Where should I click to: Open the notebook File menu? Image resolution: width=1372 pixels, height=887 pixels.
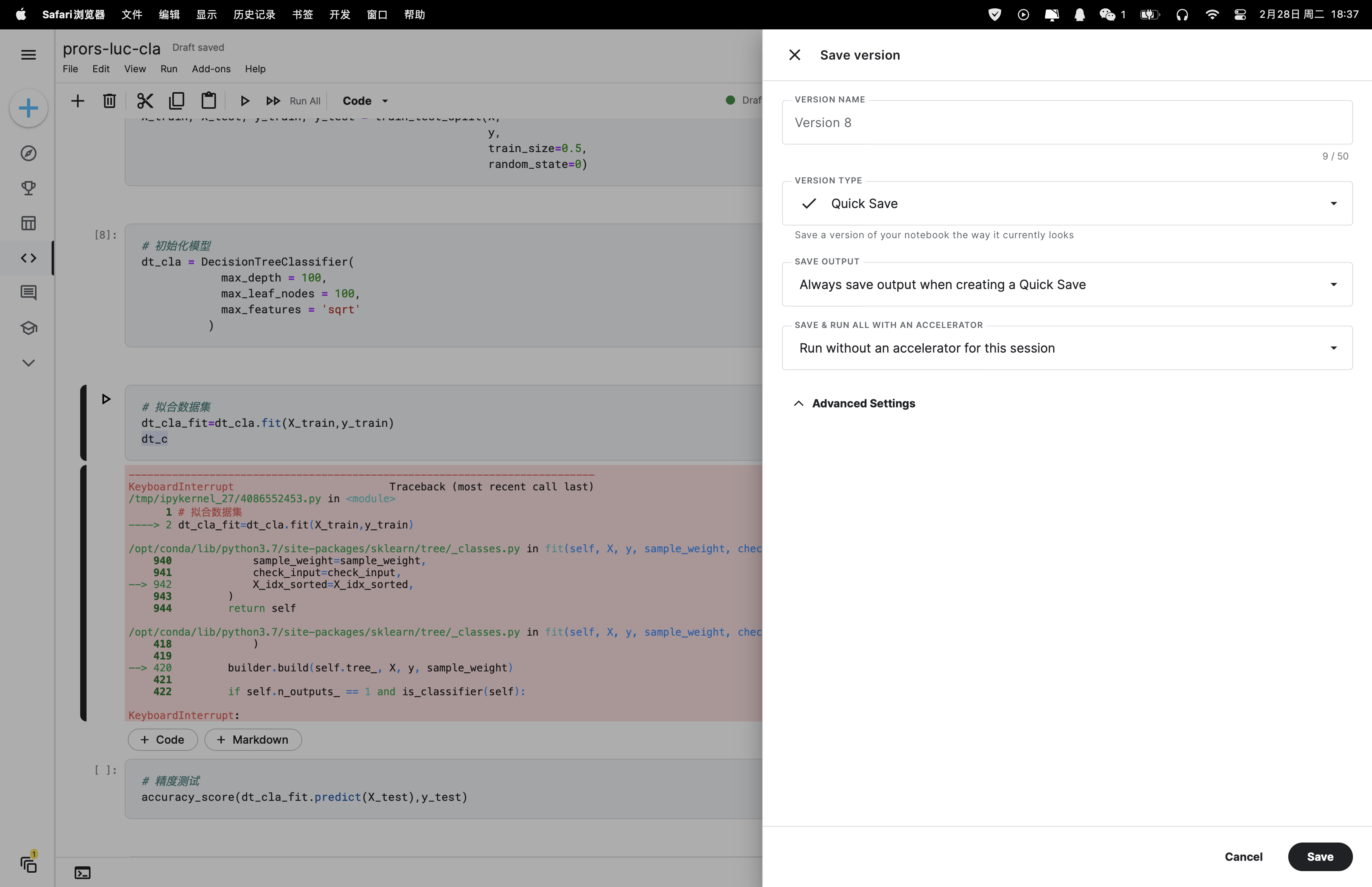point(70,69)
